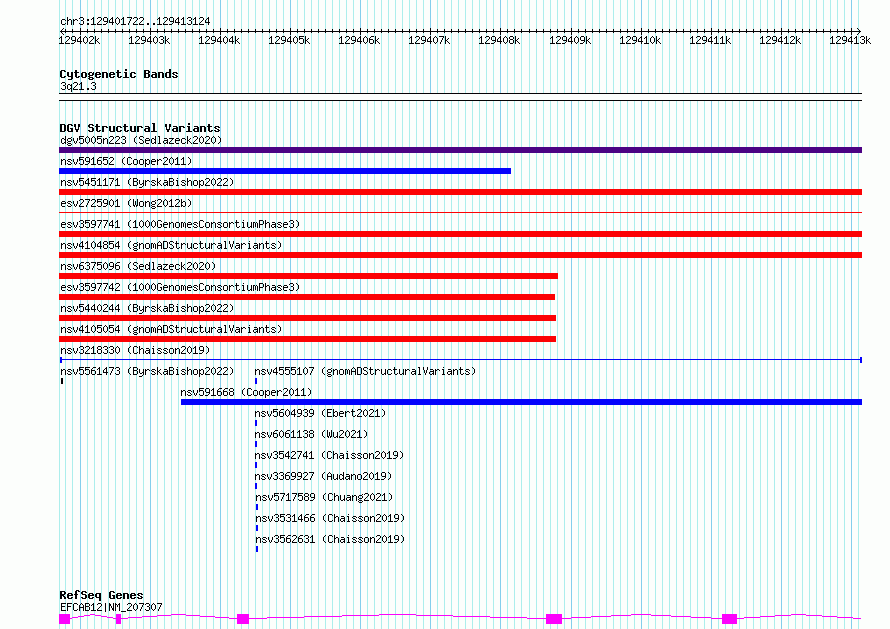Click the red nsv5440244 variant bar
This screenshot has height=629, width=890.
(x=308, y=318)
